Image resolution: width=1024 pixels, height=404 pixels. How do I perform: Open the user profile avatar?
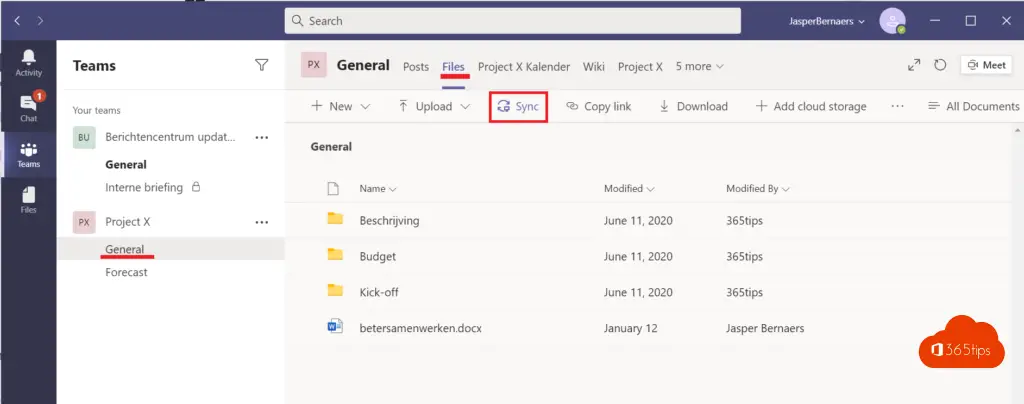(x=892, y=21)
